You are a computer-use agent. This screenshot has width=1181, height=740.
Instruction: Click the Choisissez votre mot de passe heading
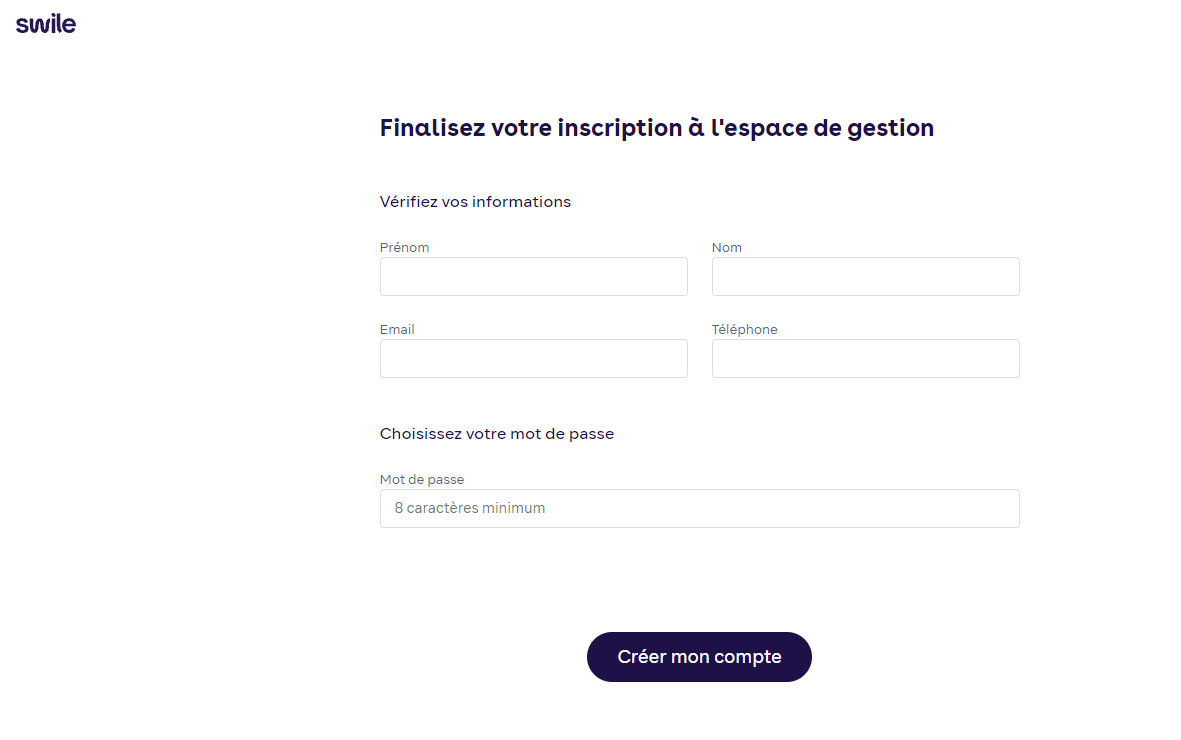pyautogui.click(x=496, y=433)
